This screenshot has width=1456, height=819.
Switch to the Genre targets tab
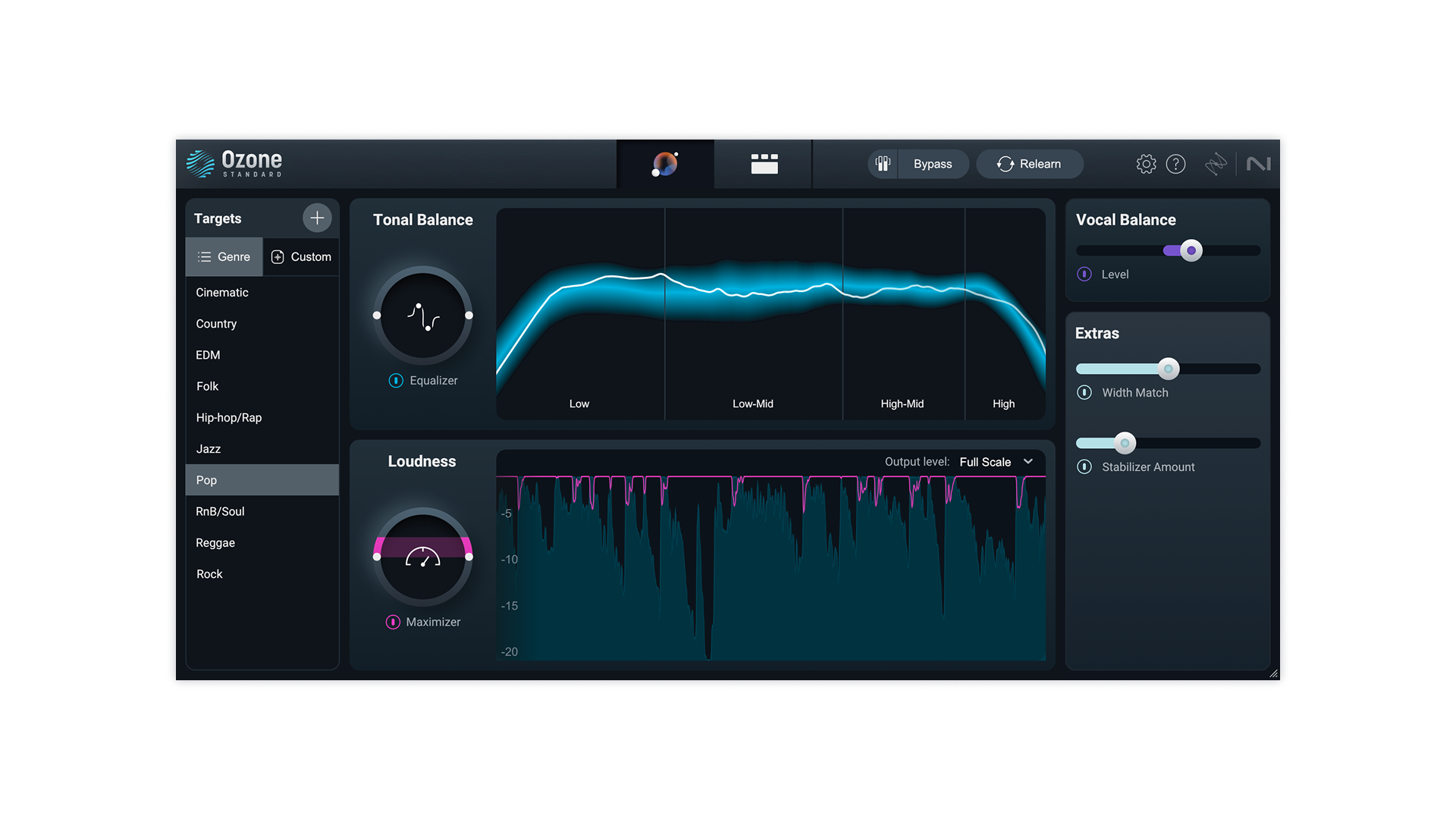[x=224, y=257]
